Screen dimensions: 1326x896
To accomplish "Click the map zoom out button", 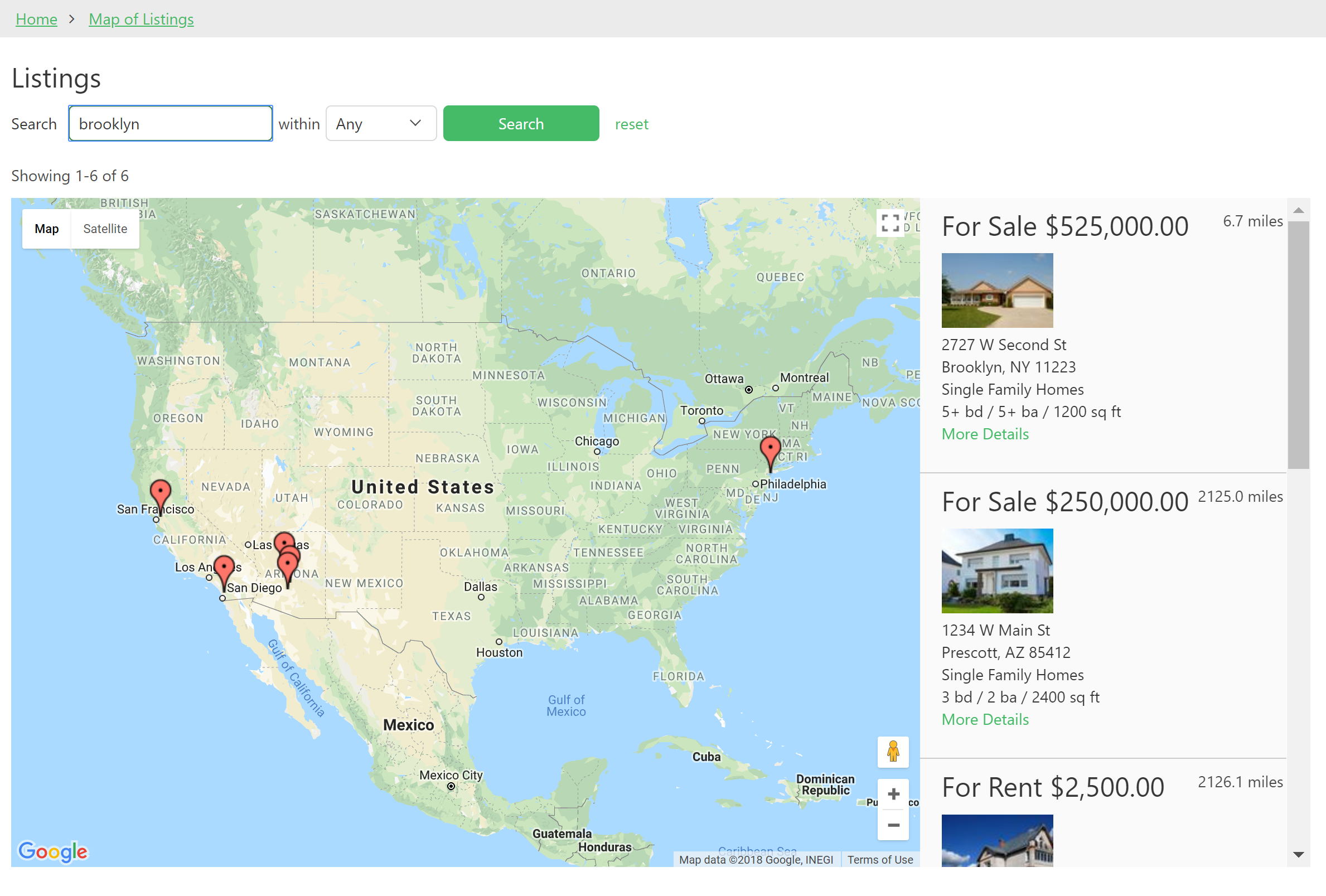I will click(893, 825).
